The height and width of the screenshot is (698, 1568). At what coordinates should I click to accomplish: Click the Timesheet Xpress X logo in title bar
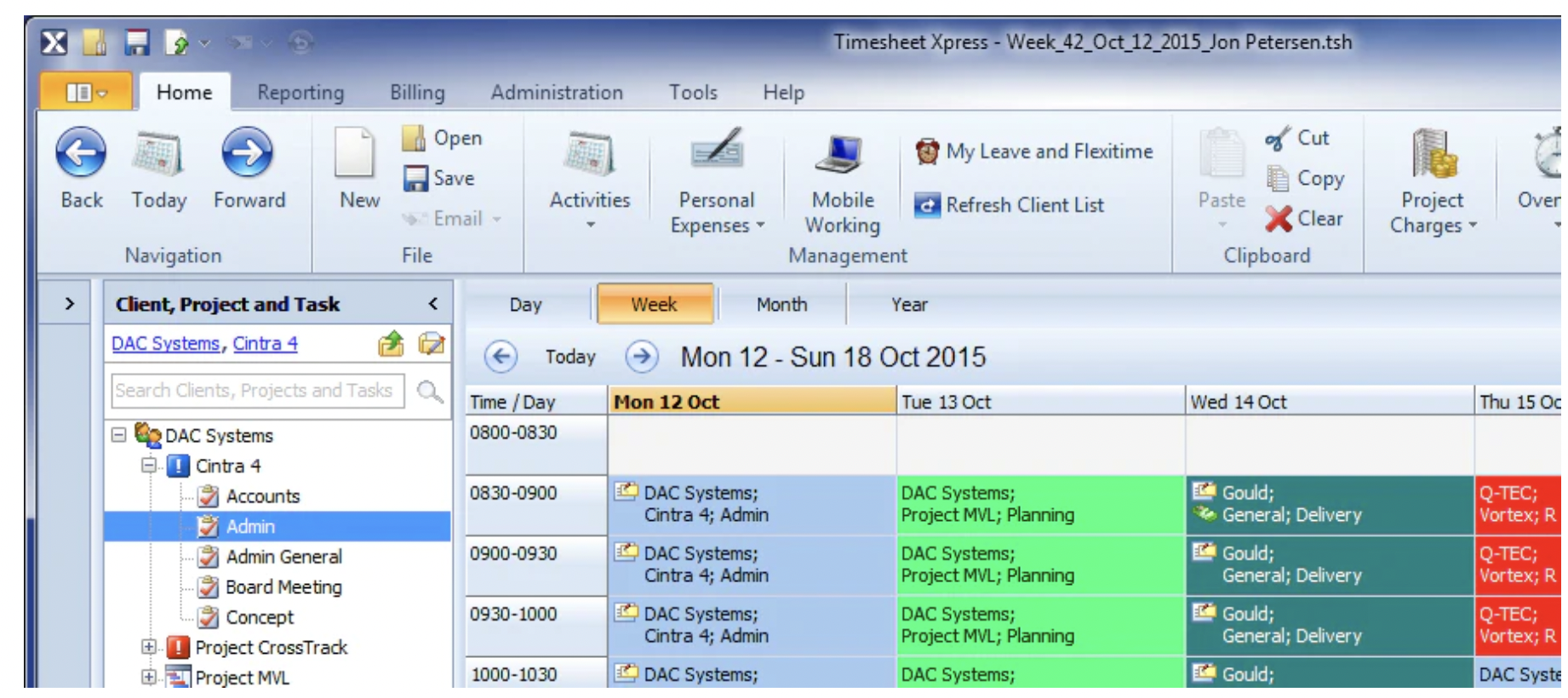point(54,42)
